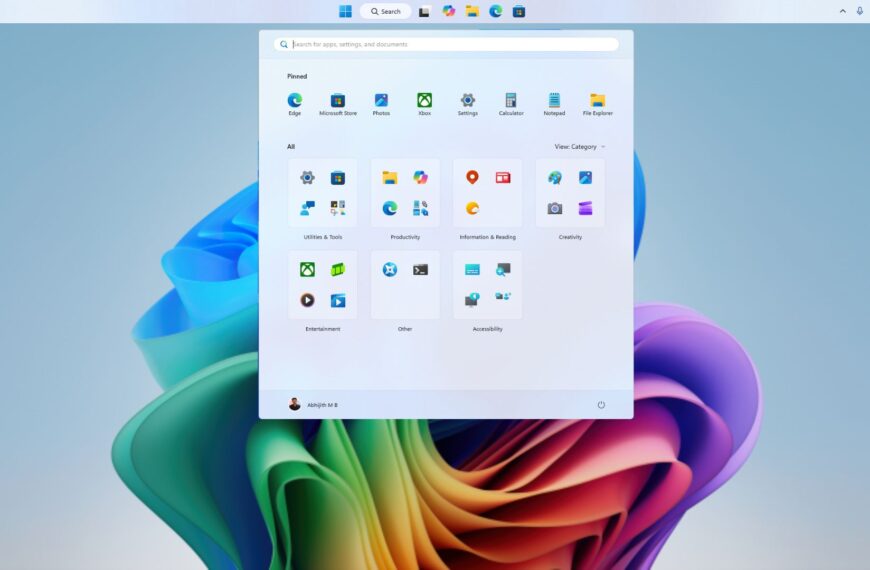Launch Terminal icon in the Other group
The image size is (870, 570).
421,270
